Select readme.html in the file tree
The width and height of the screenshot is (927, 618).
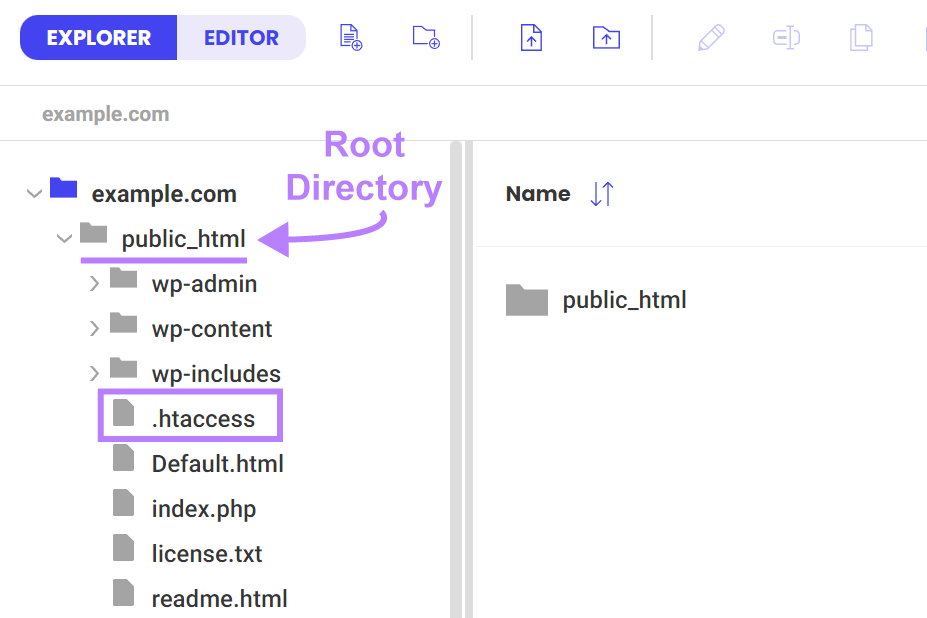tap(219, 597)
